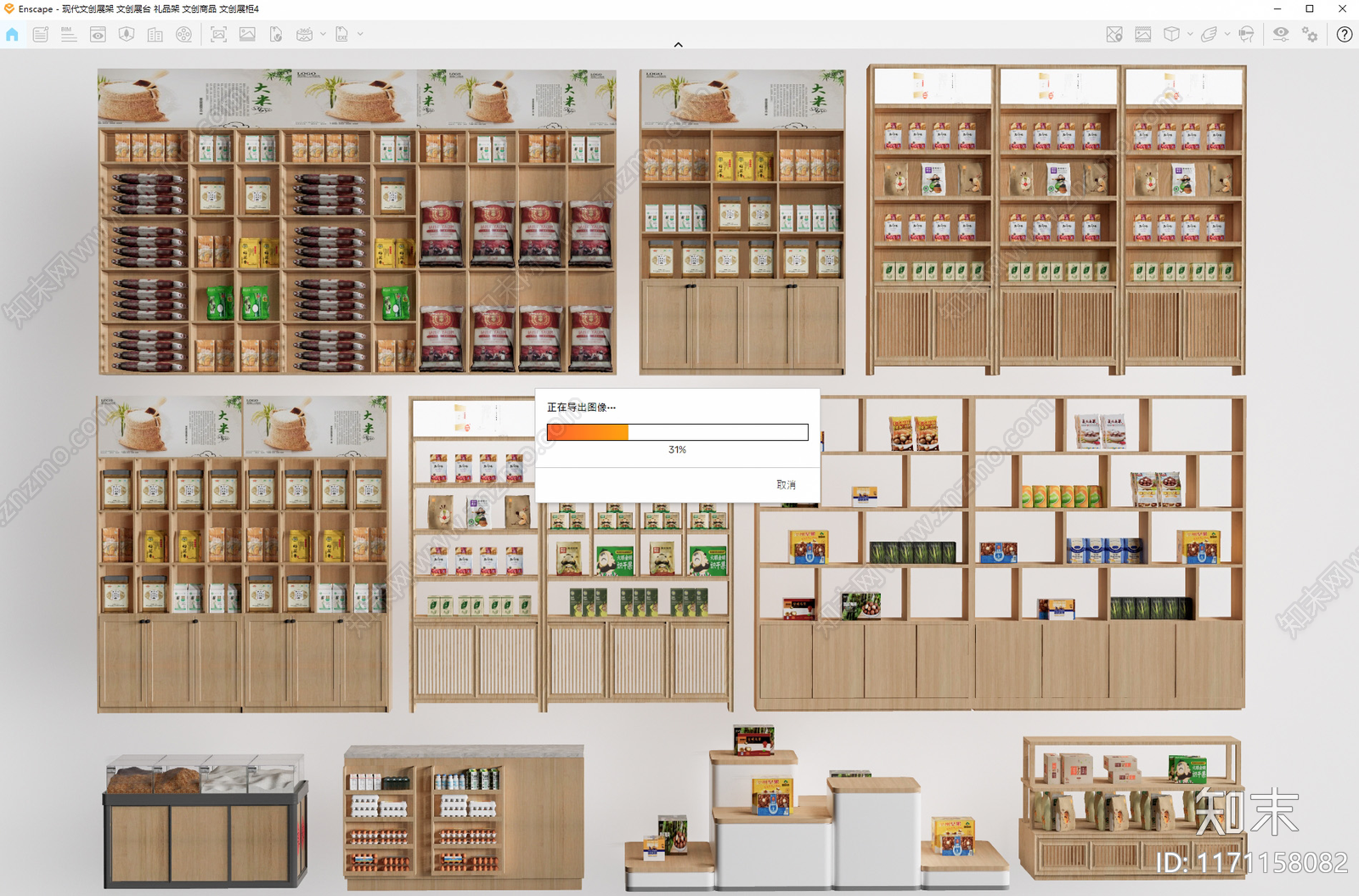1359x896 pixels.
Task: Open the uploads image gallery icon
Action: (1143, 35)
